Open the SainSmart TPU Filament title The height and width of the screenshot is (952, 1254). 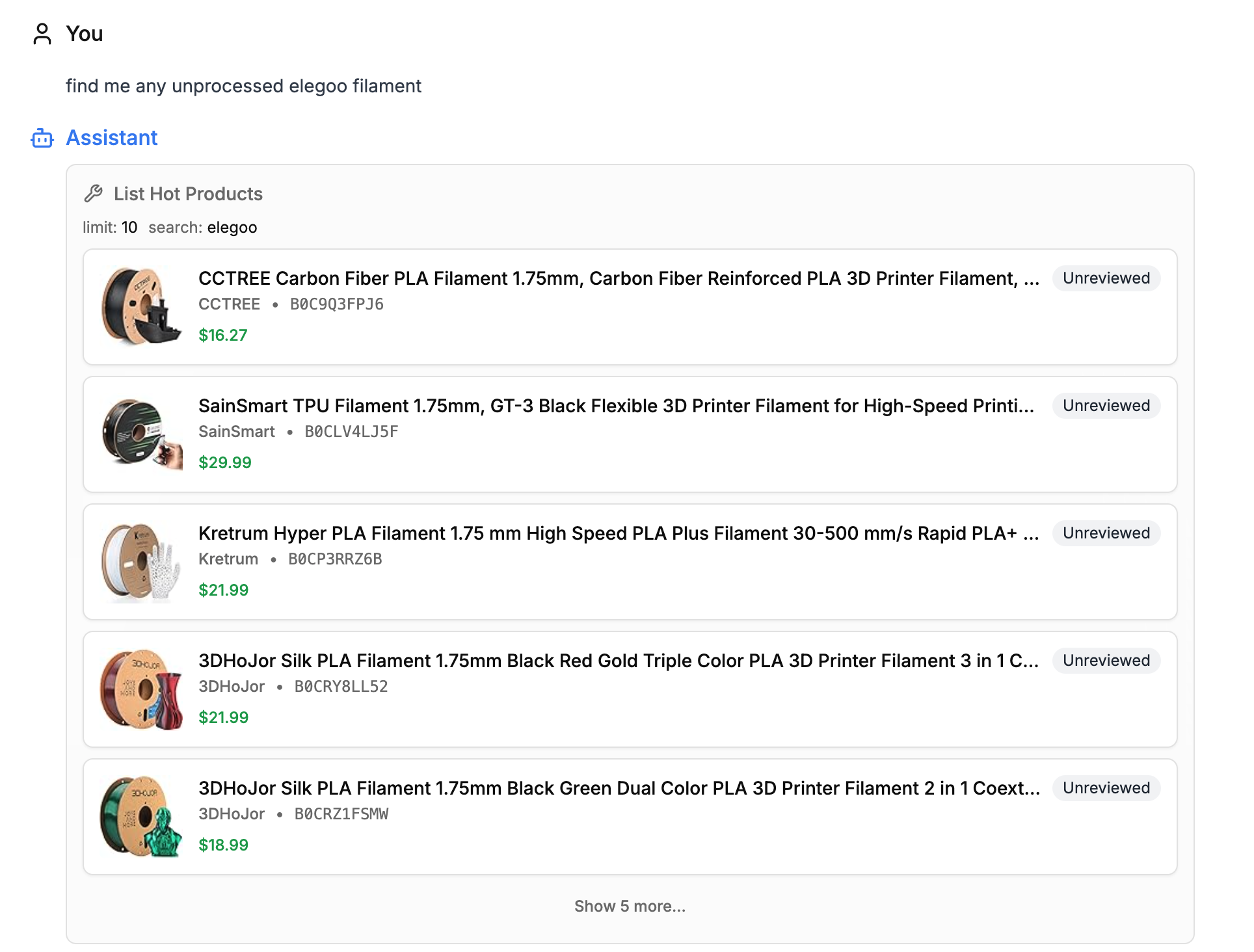point(616,406)
